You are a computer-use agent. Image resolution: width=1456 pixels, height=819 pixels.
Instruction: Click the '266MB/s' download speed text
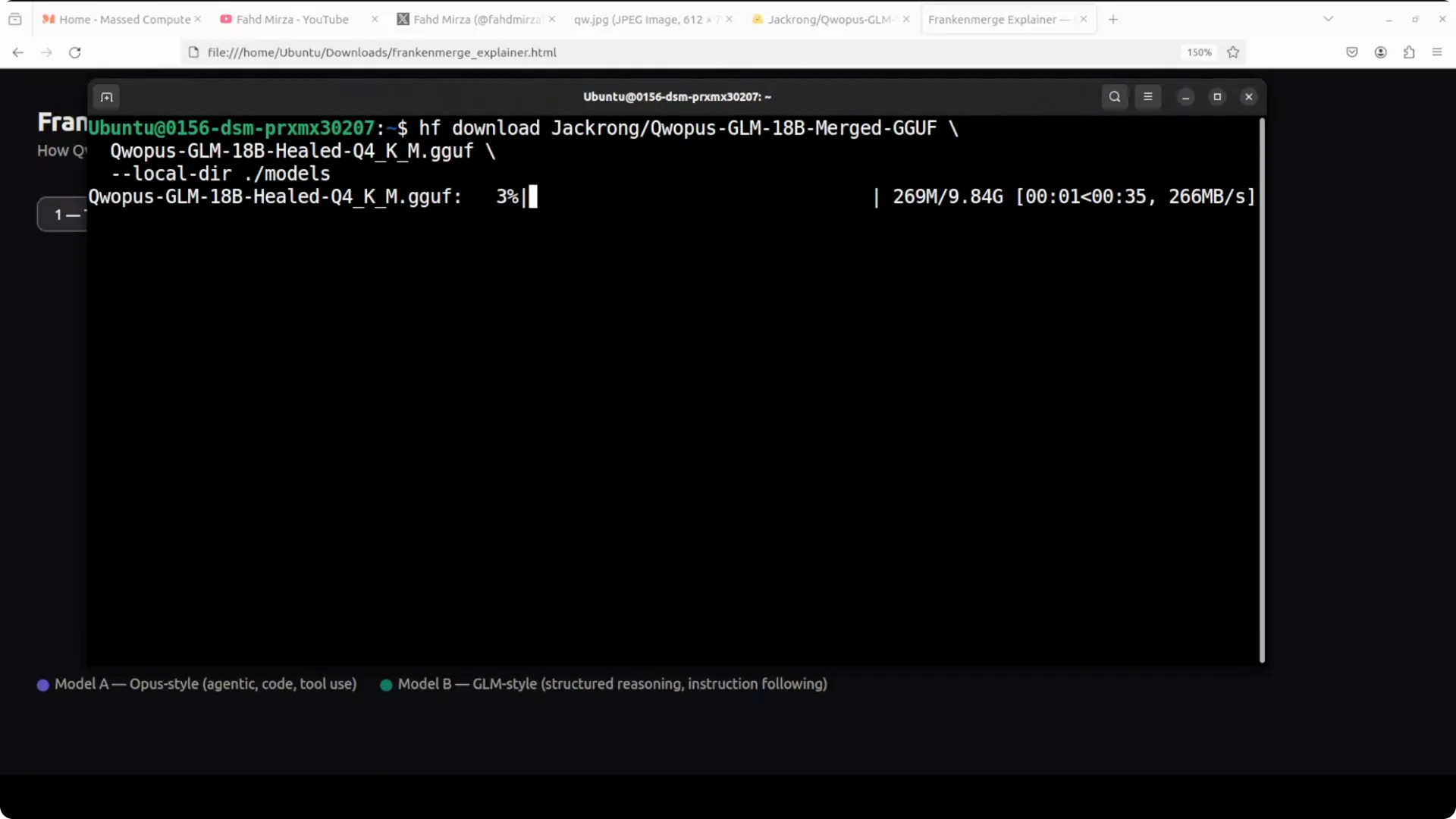coord(1207,196)
